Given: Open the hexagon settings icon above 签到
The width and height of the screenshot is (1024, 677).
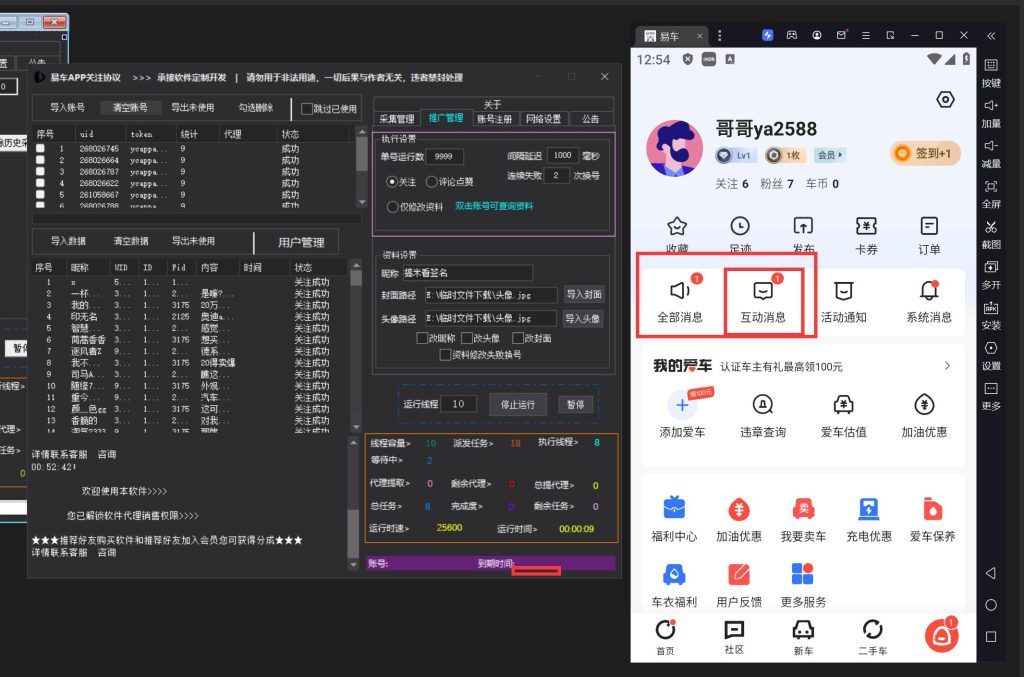Looking at the screenshot, I should pos(945,99).
